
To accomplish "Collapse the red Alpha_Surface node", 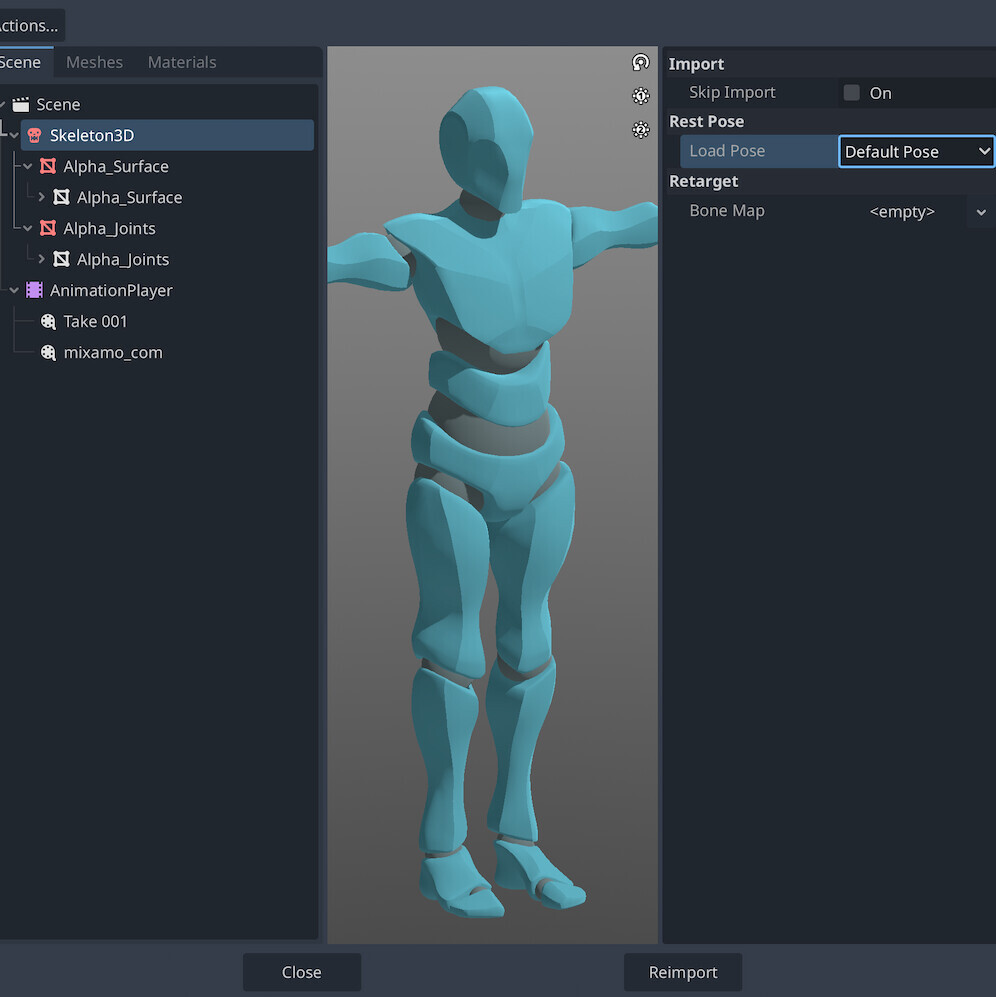I will click(x=27, y=167).
